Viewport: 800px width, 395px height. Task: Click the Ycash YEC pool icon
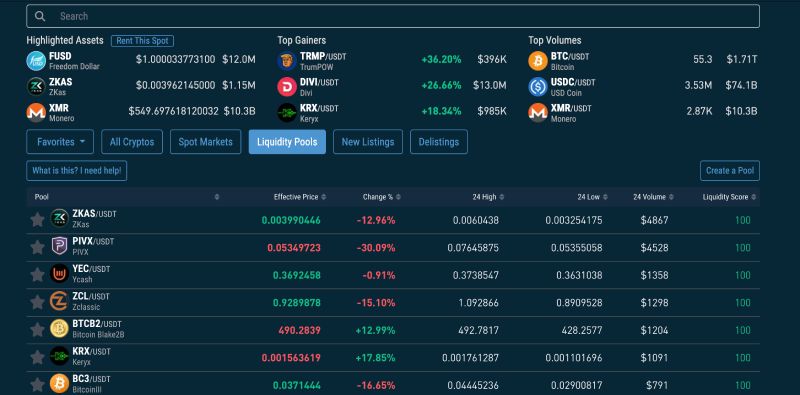click(x=59, y=274)
